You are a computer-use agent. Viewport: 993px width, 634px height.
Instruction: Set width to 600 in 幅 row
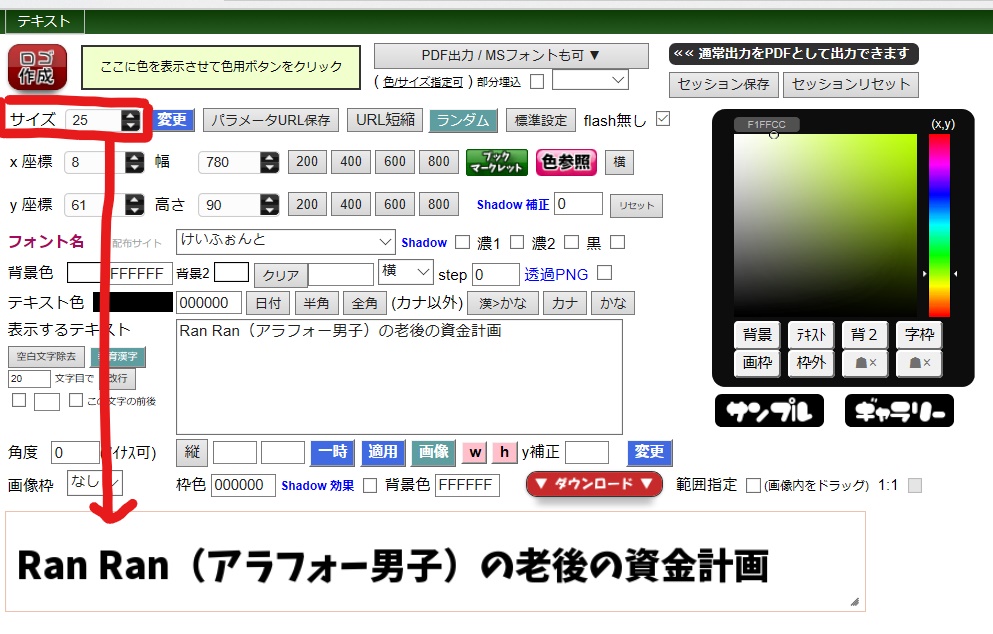[x=395, y=162]
